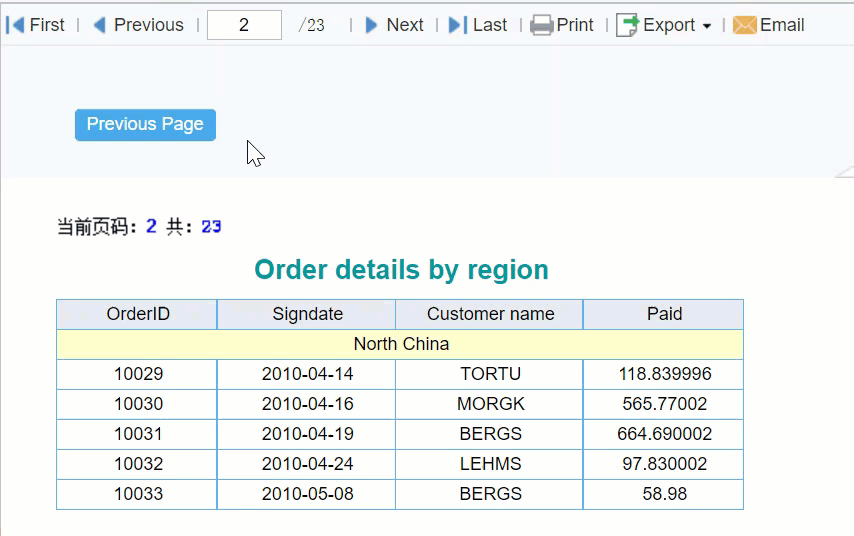
Task: Click the 58.98 paid amount cell
Action: pos(663,494)
